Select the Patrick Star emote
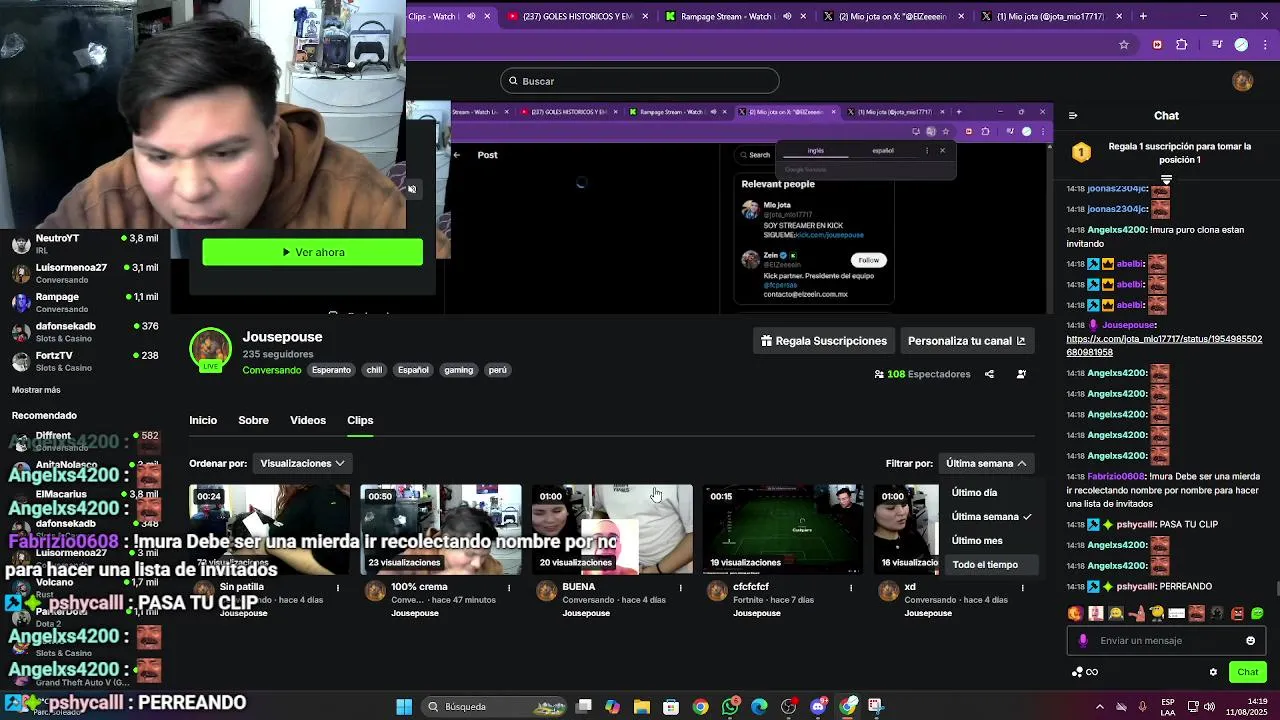 point(1136,613)
